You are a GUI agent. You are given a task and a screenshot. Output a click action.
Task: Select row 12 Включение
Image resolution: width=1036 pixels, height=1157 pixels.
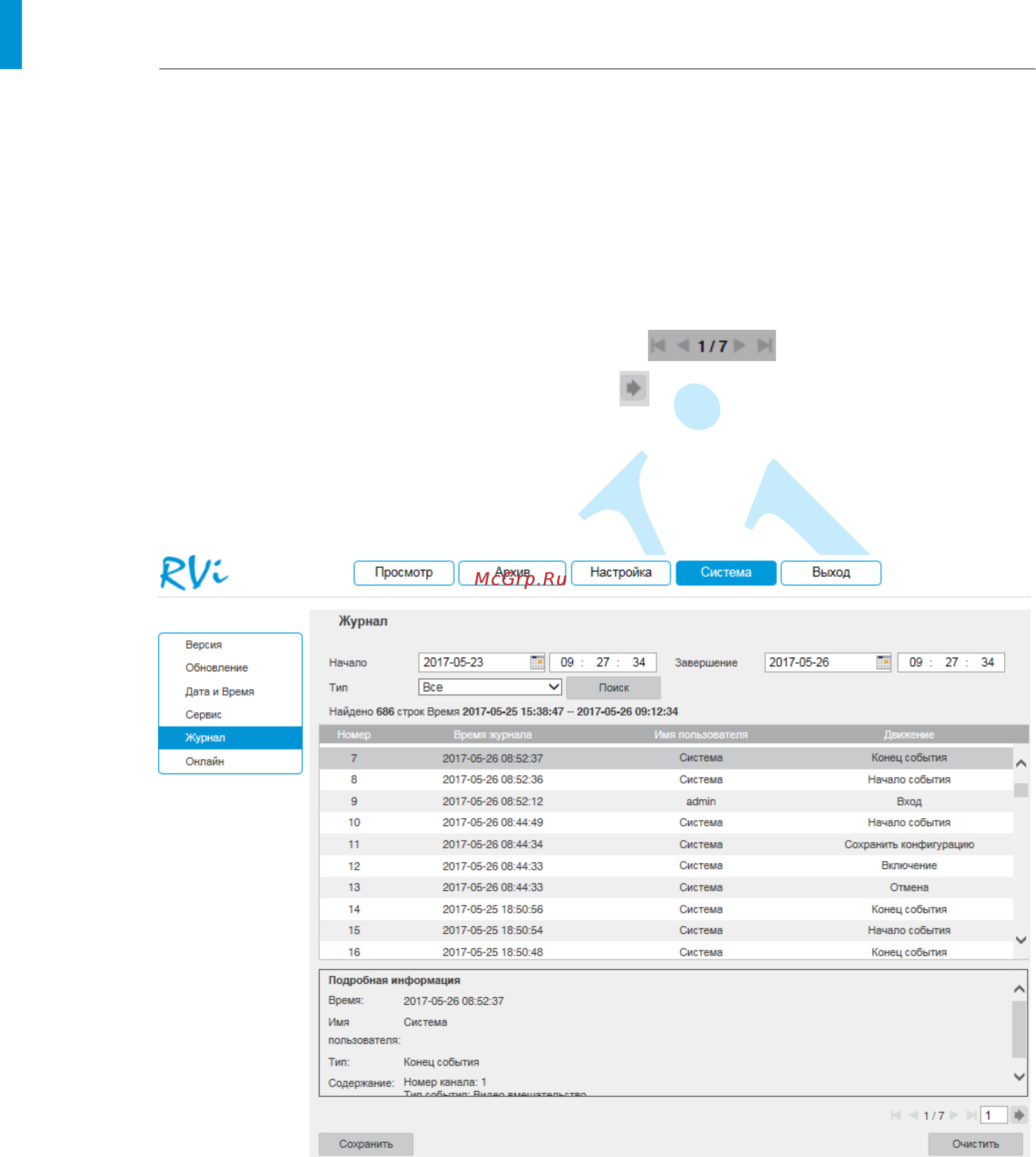tap(666, 866)
